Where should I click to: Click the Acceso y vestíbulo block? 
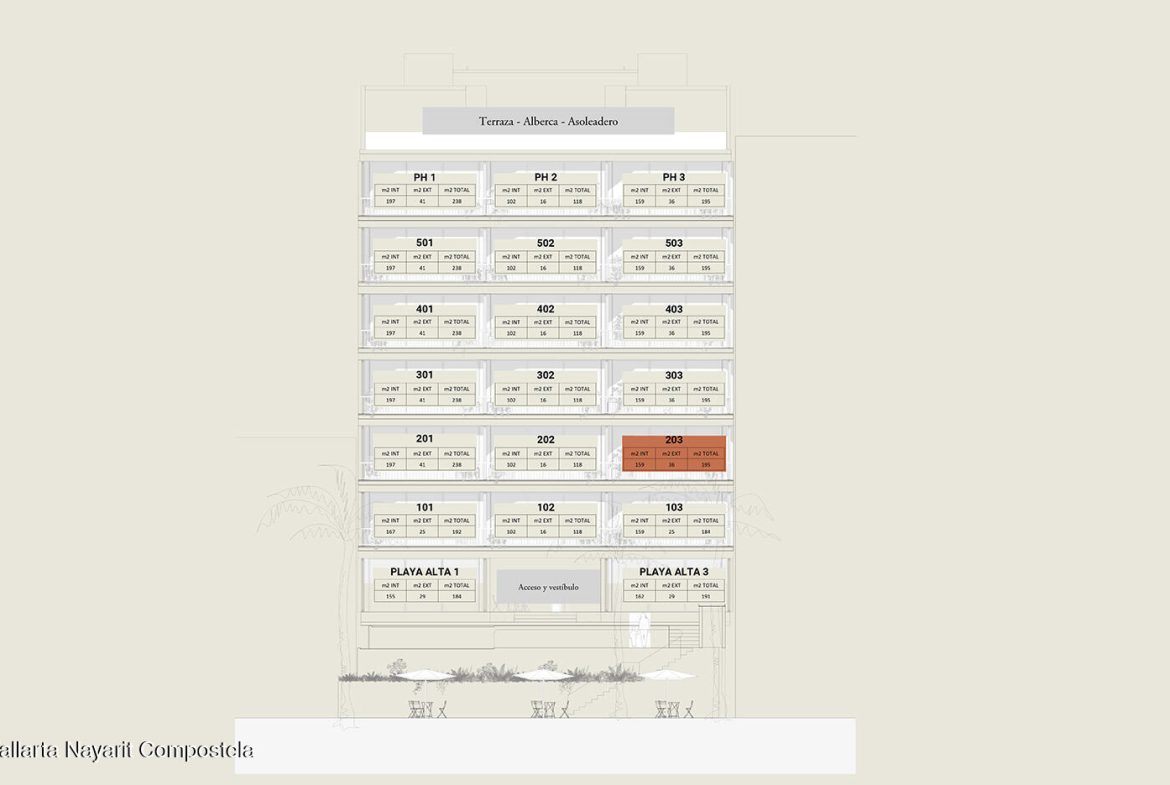548,587
